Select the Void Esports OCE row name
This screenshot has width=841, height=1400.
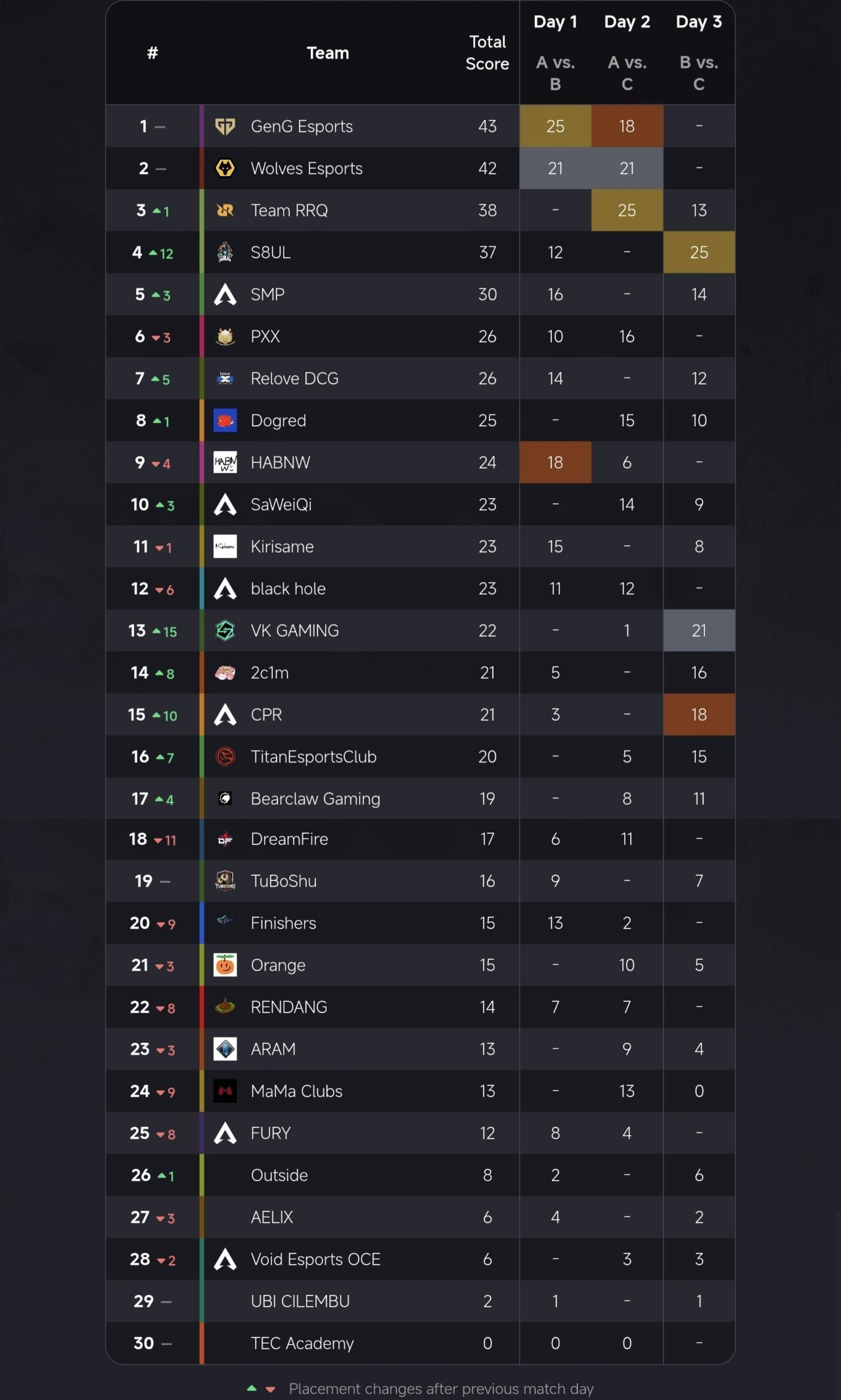pos(315,1259)
